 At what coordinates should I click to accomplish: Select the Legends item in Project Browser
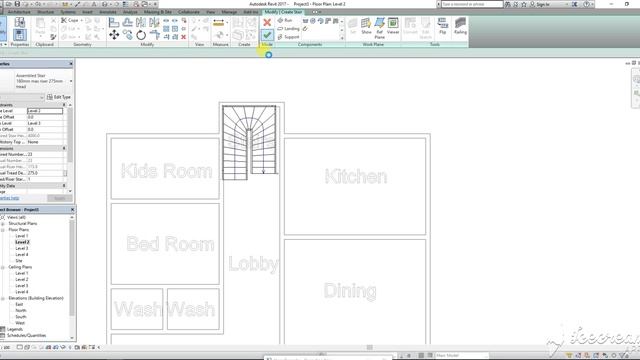[x=15, y=329]
